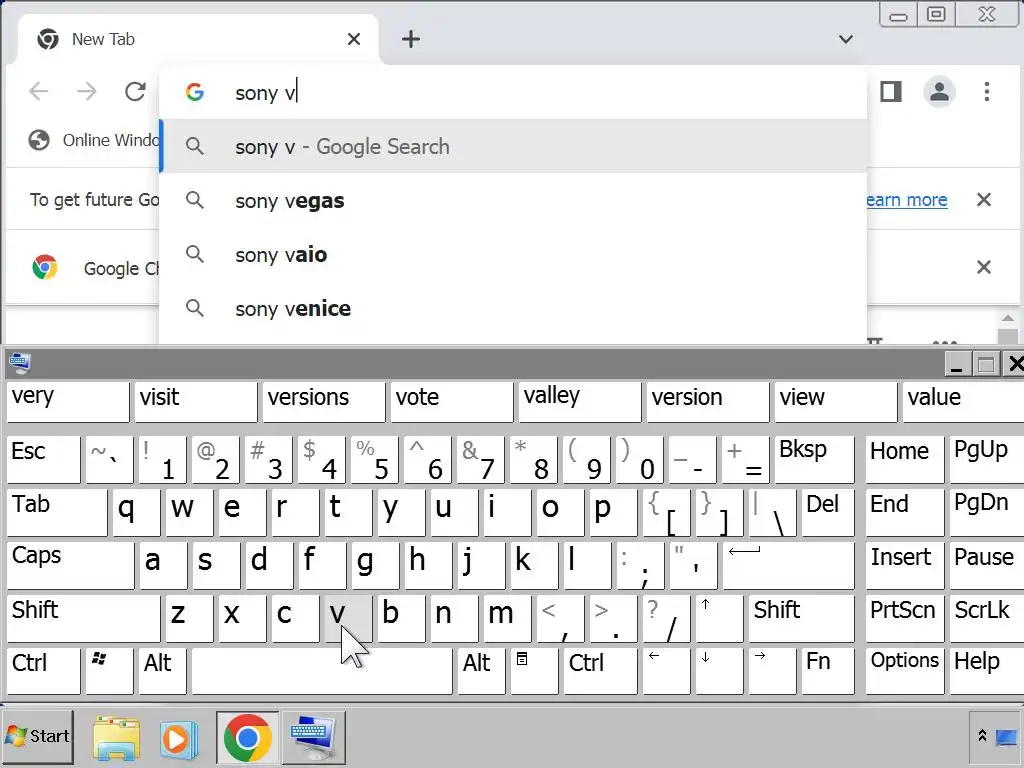The width and height of the screenshot is (1024, 768).
Task: Click the Home key
Action: point(904,460)
